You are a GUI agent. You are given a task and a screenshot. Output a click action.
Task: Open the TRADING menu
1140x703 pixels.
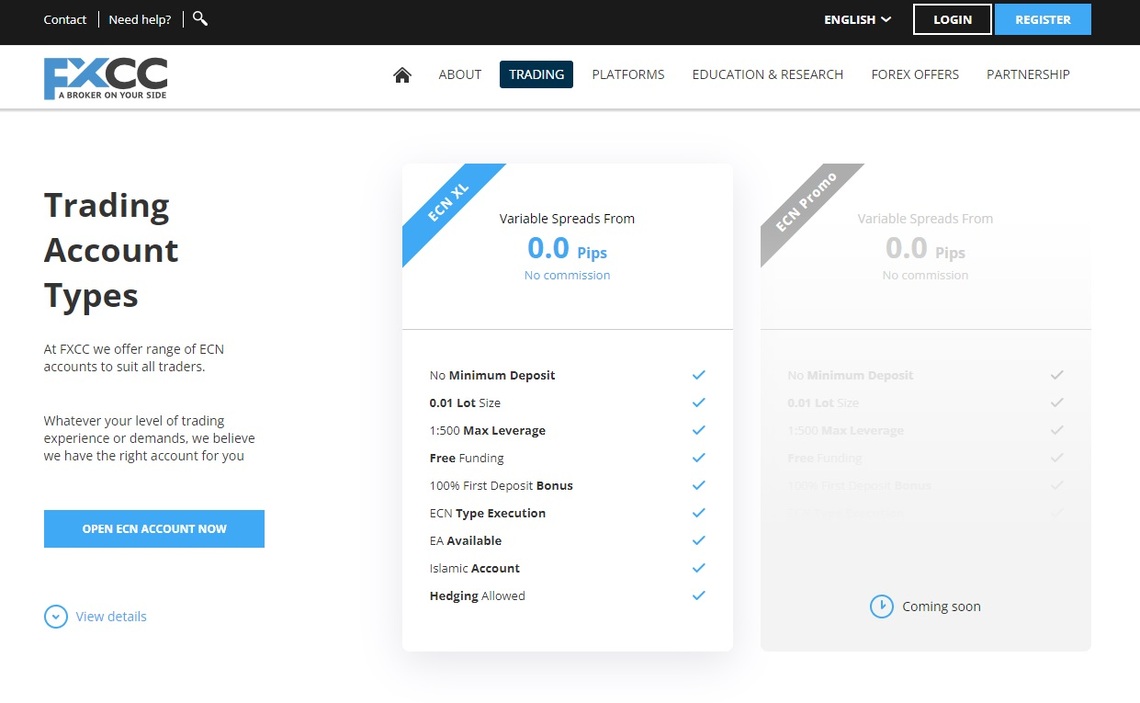(x=537, y=74)
